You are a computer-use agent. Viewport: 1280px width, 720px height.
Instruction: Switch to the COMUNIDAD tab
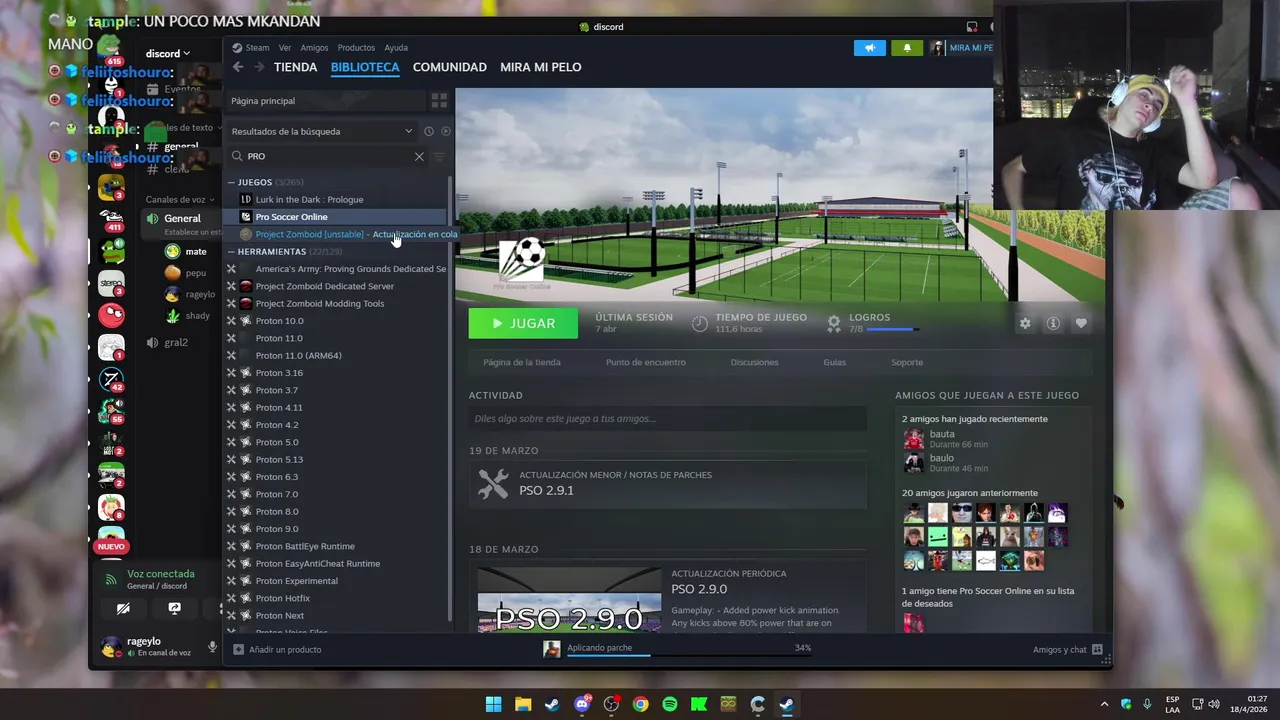[450, 67]
